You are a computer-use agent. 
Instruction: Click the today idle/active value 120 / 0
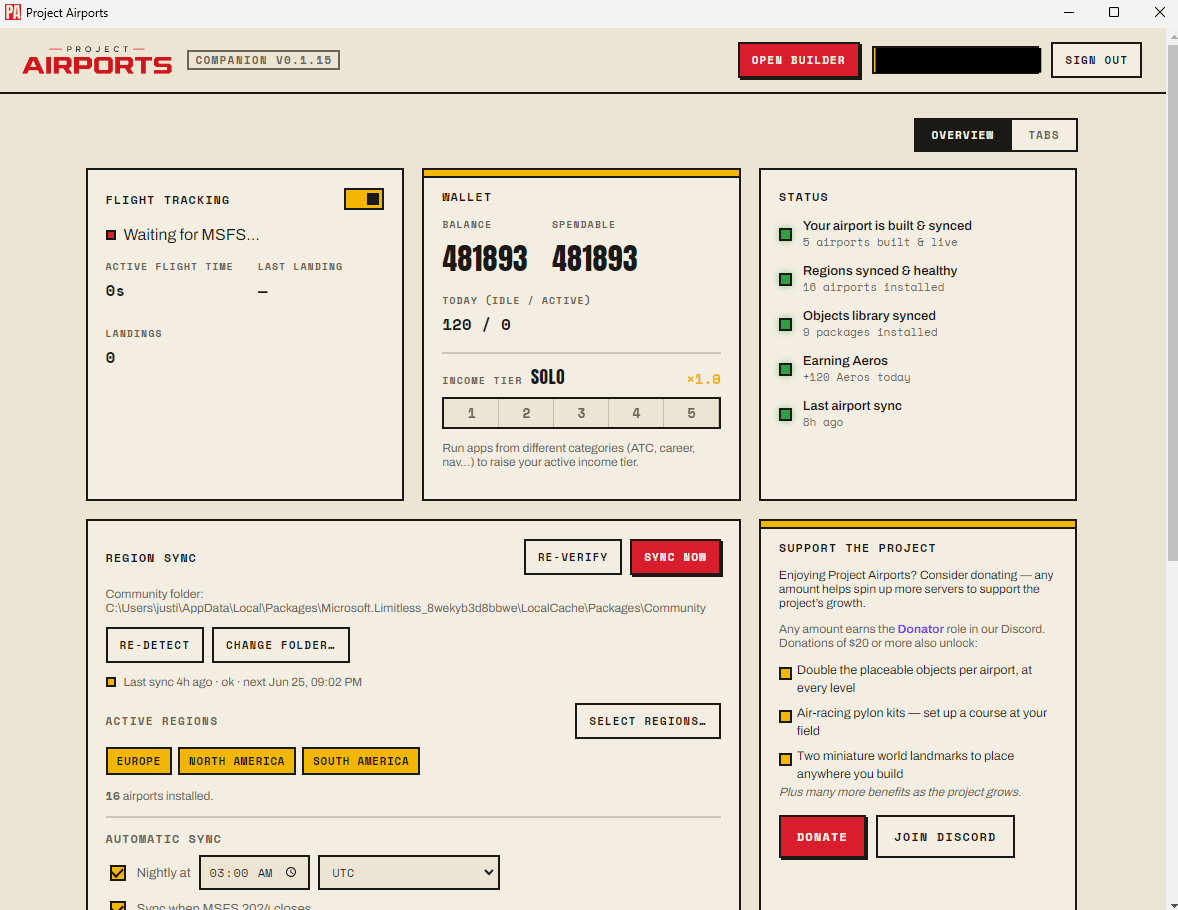(476, 325)
